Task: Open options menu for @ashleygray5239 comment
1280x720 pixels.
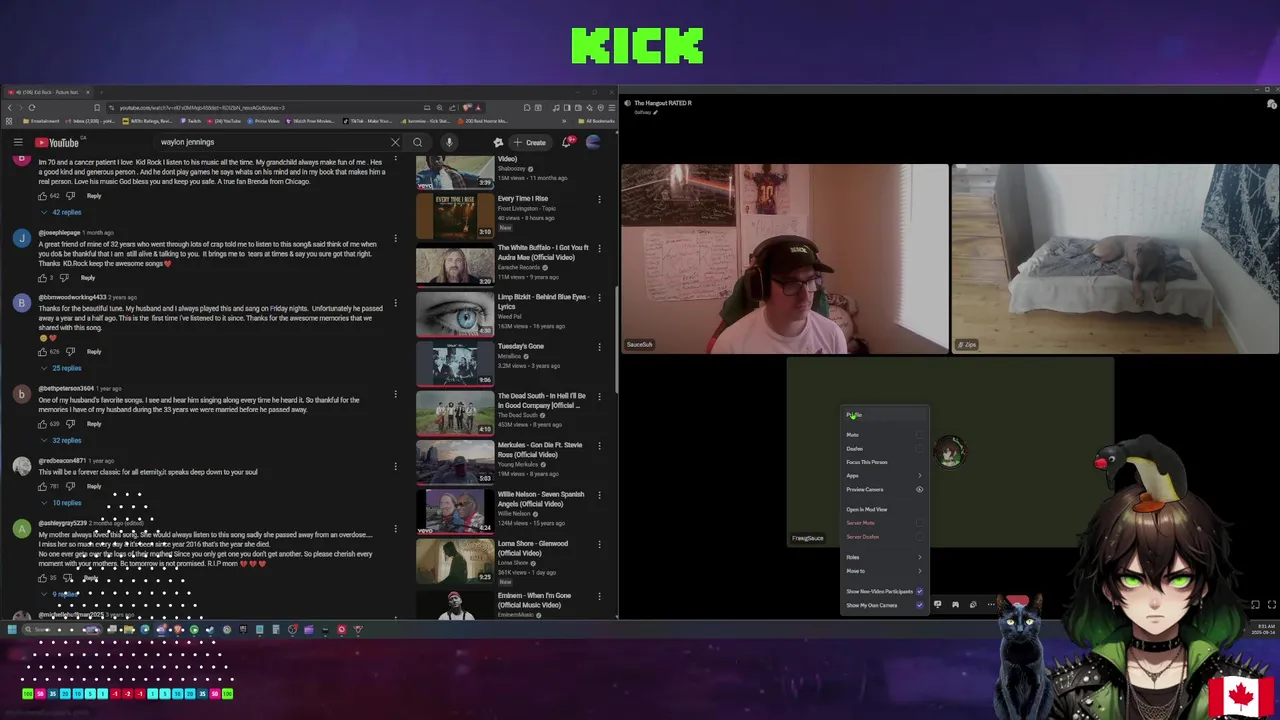Action: pyautogui.click(x=395, y=528)
